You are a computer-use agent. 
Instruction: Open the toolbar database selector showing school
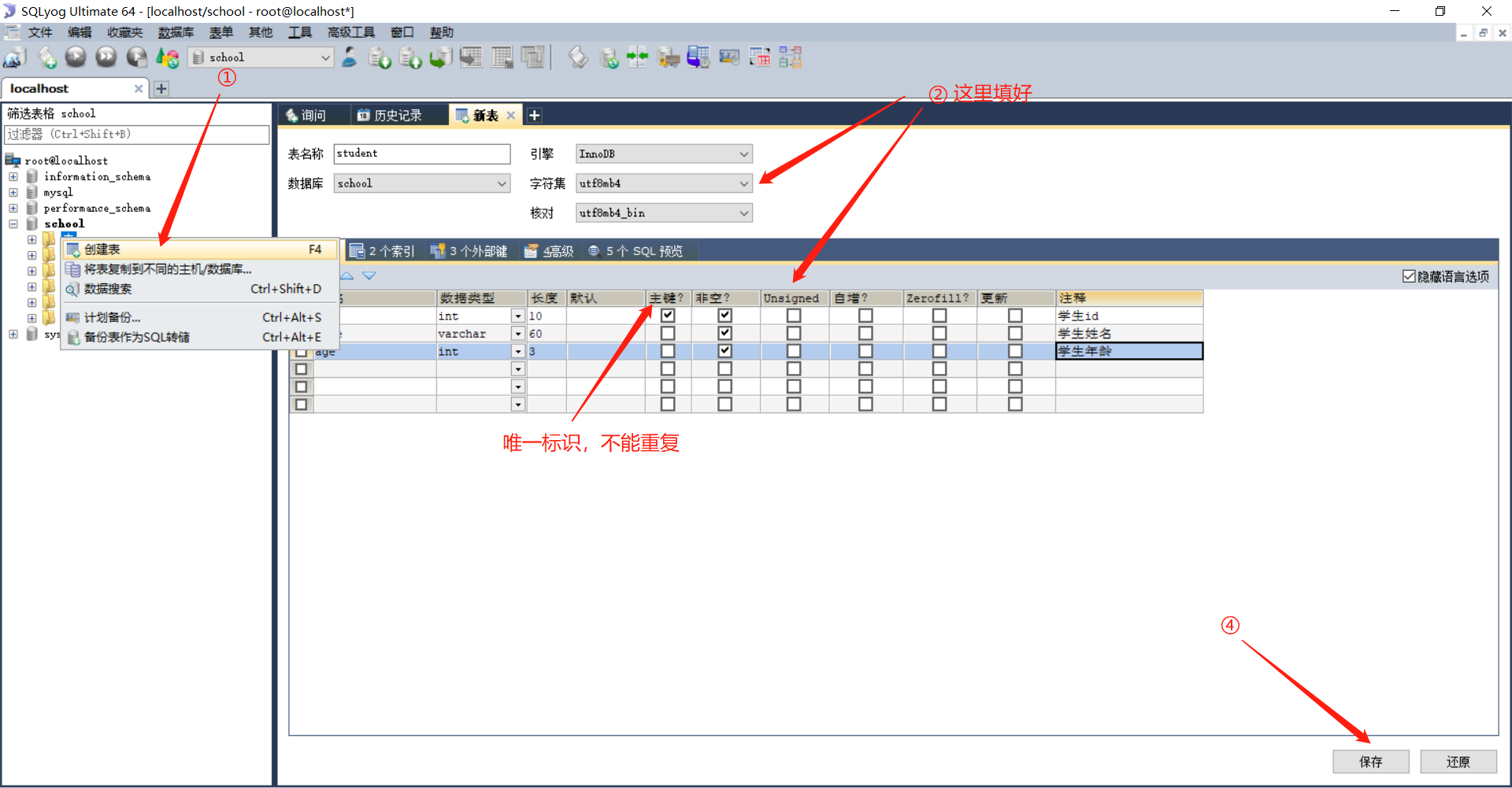(261, 57)
